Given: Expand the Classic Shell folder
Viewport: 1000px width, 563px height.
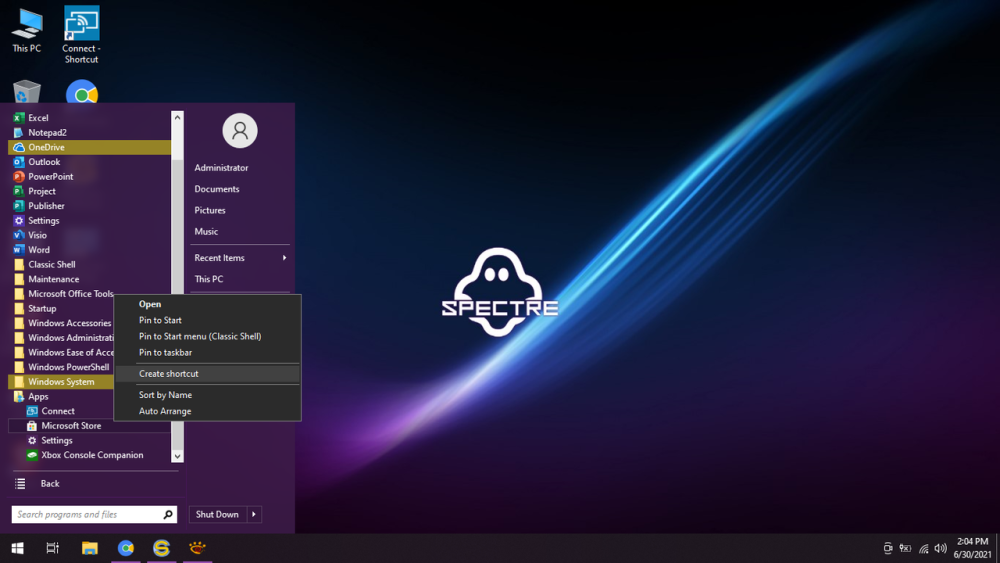Looking at the screenshot, I should (89, 265).
